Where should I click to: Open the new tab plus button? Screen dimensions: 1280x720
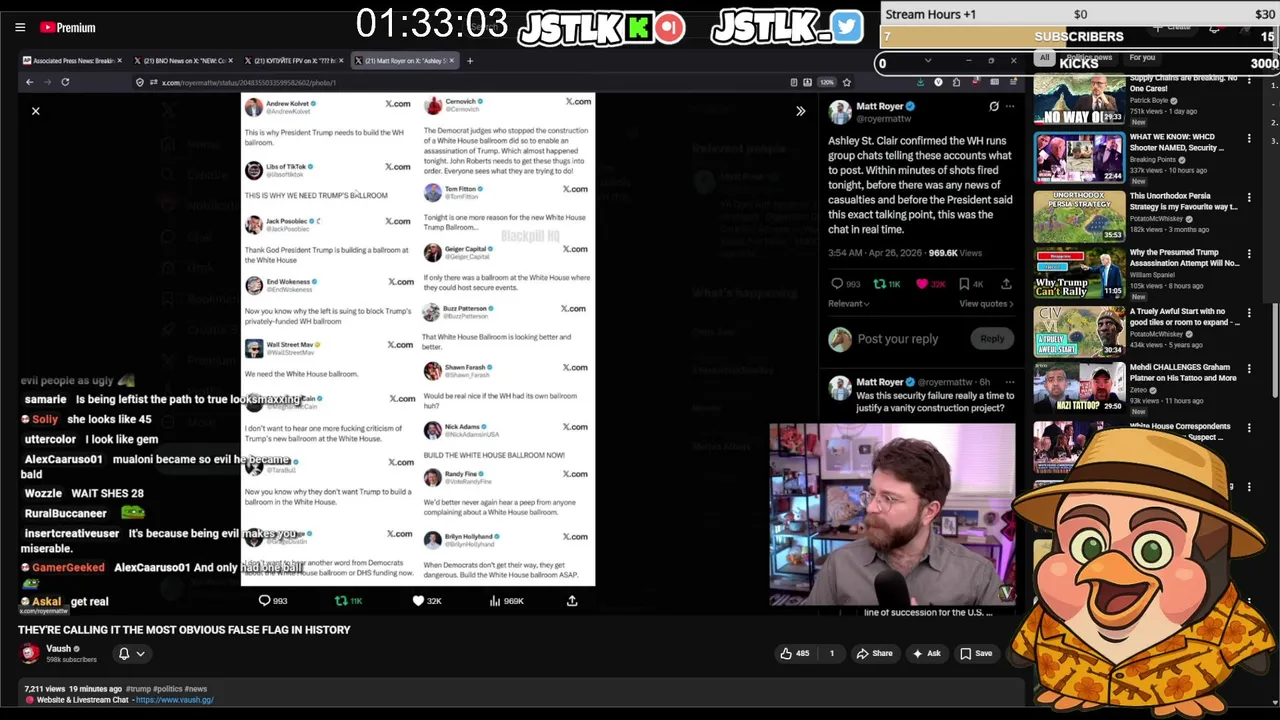[470, 60]
